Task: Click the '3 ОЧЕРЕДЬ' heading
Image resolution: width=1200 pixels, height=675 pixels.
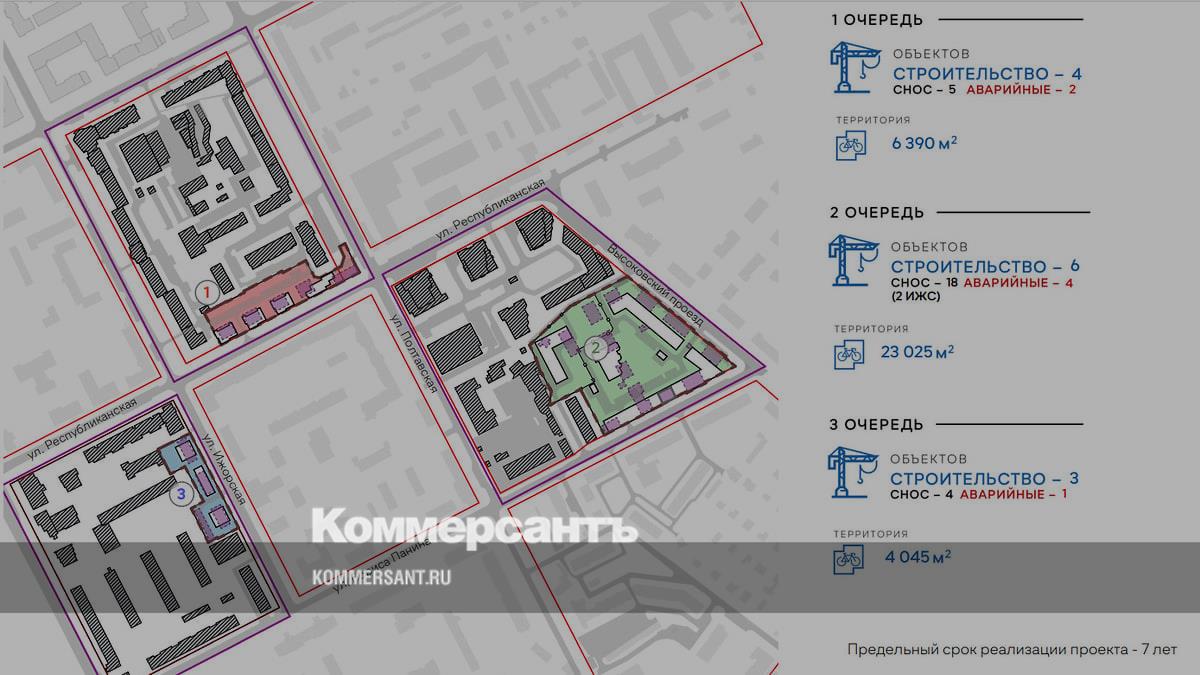Action: coord(876,424)
